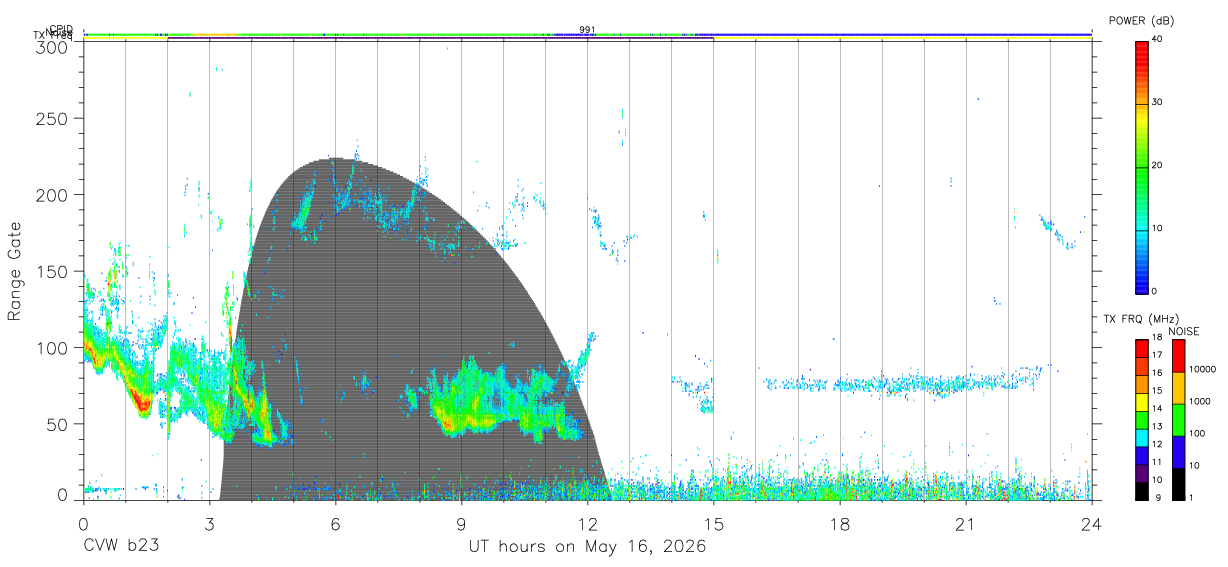This screenshot has height=567, width=1228.
Task: Click the 9 MHz label on frequency legend
Action: (x=1159, y=497)
